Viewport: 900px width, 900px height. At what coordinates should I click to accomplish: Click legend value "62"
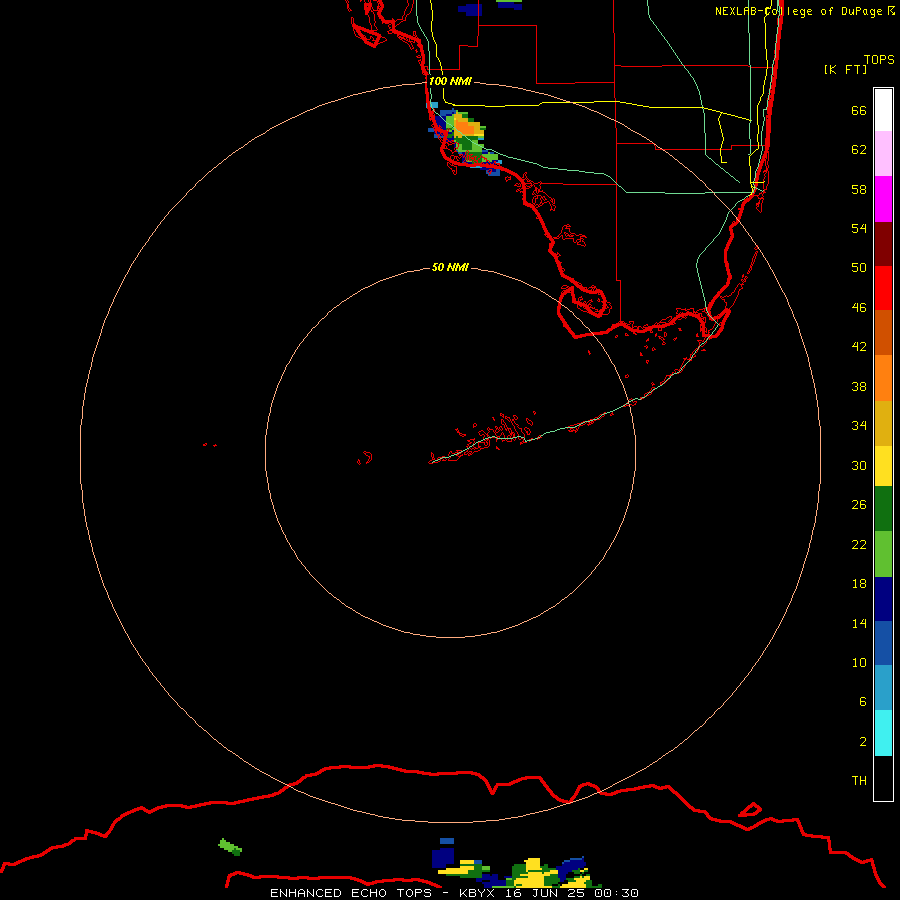coord(859,150)
